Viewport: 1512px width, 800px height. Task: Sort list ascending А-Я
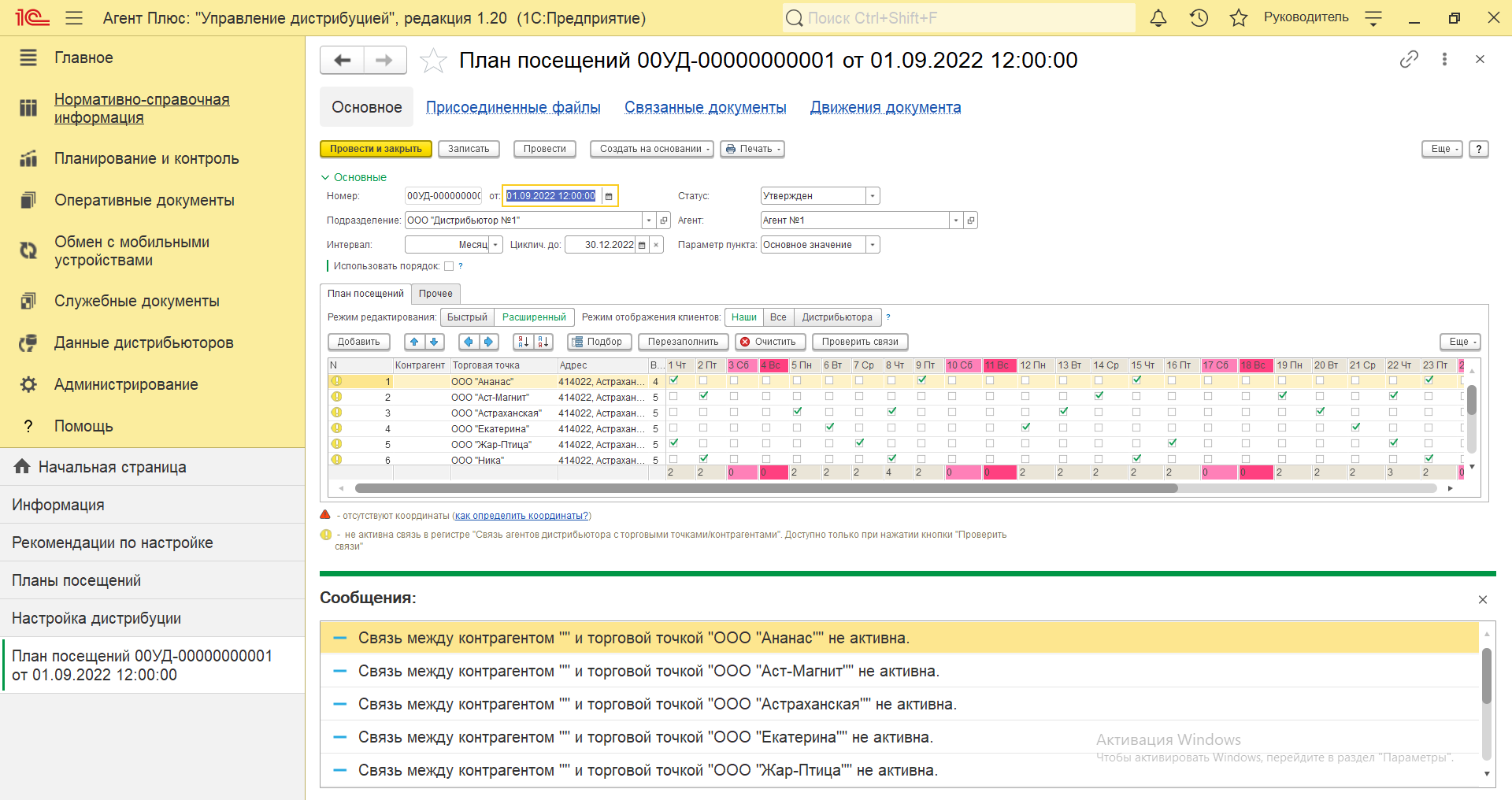[524, 342]
